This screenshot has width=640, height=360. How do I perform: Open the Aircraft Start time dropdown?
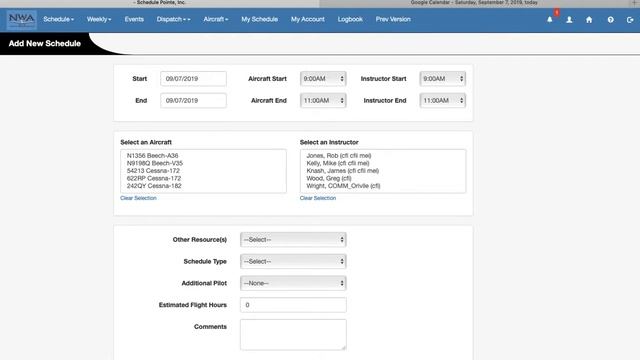pyautogui.click(x=323, y=78)
